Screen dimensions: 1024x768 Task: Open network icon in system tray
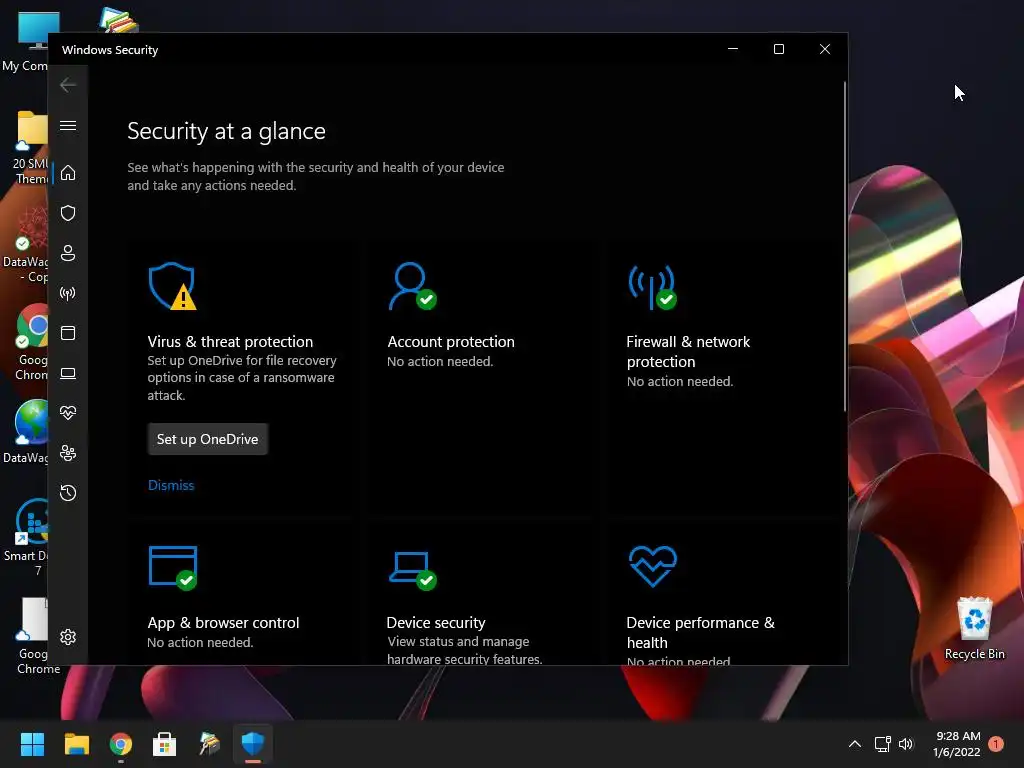[883, 744]
